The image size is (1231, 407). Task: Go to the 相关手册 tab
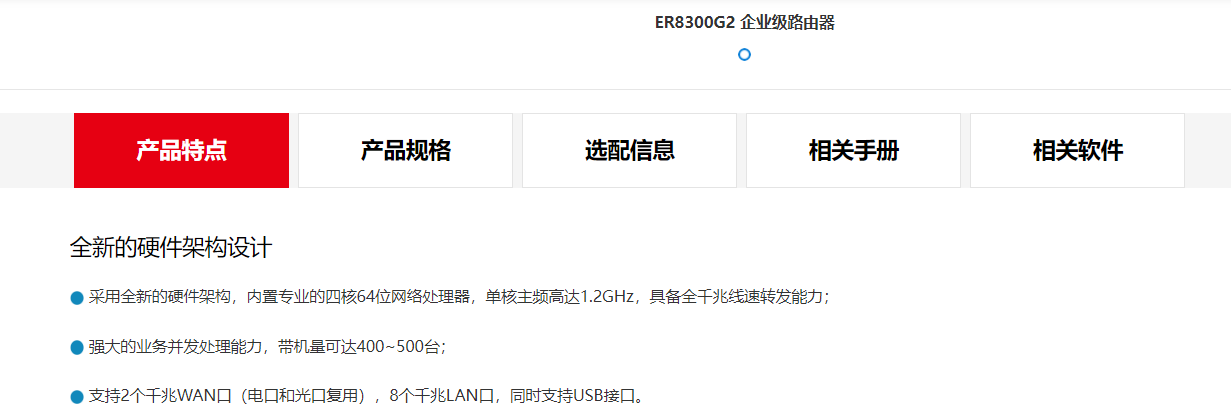tap(853, 150)
